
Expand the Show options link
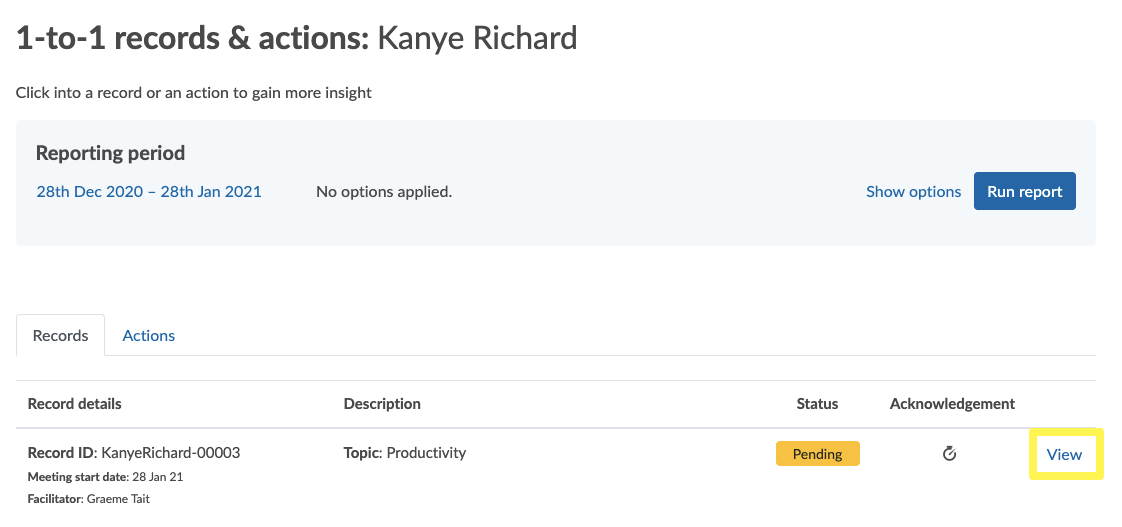(913, 192)
